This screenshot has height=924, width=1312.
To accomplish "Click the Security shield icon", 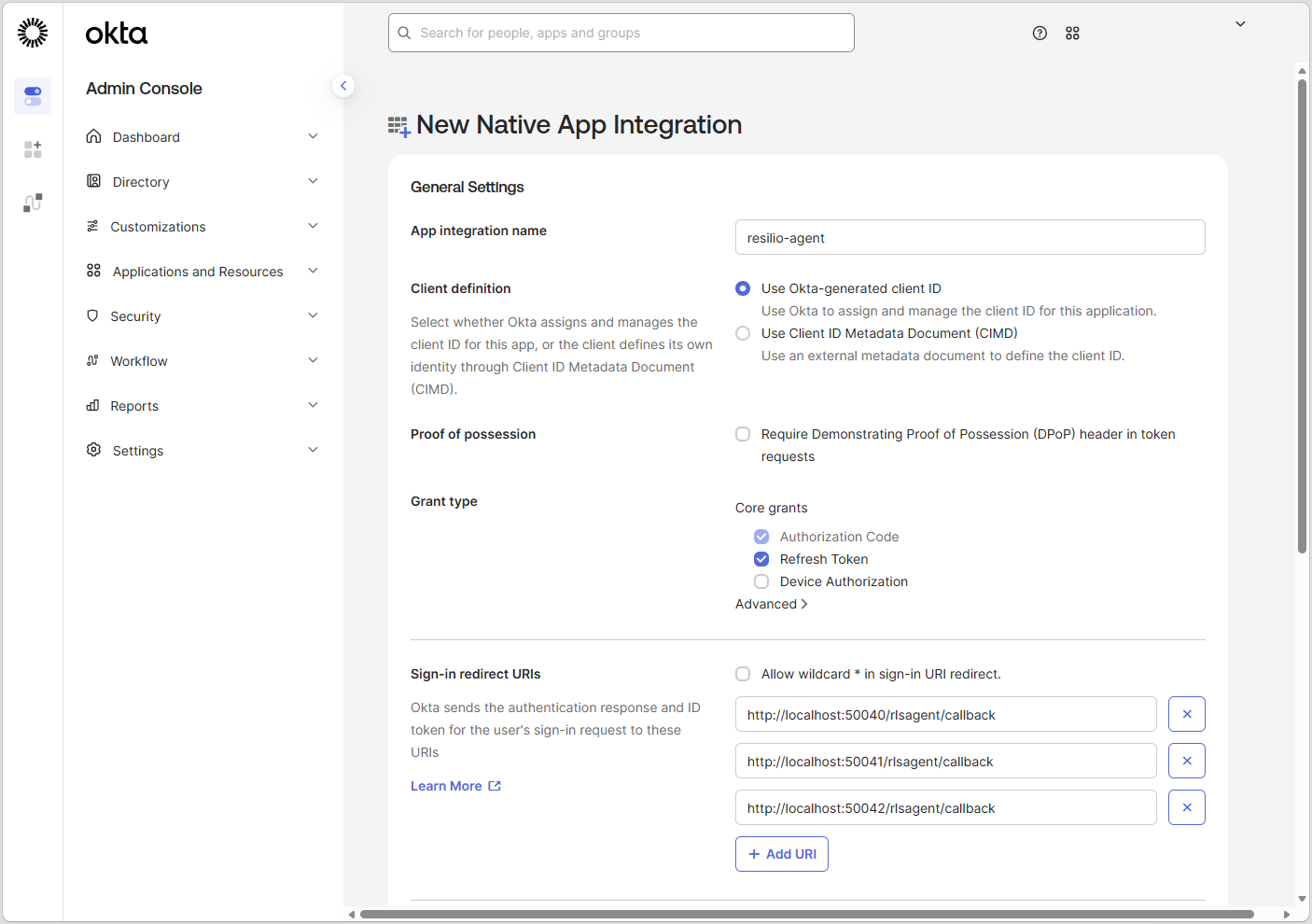I will (92, 315).
